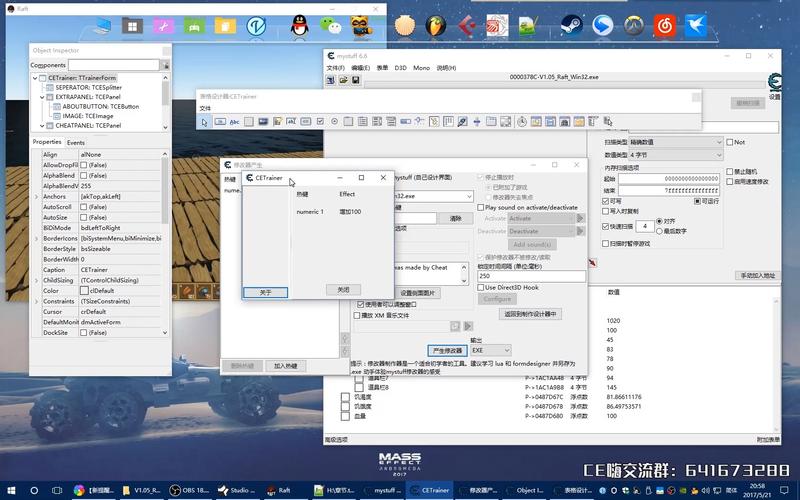
Task: Open Windows Start menu
Action: pyautogui.click(x=11, y=490)
